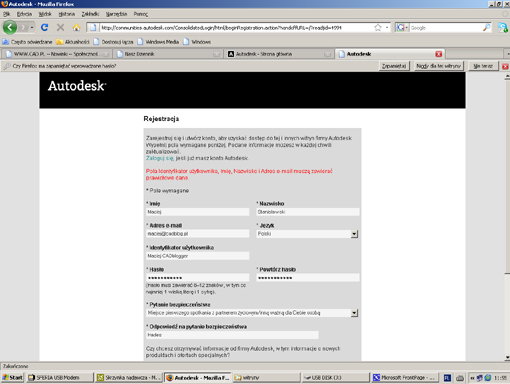
Task: Click the address bar URL field
Action: [235, 28]
